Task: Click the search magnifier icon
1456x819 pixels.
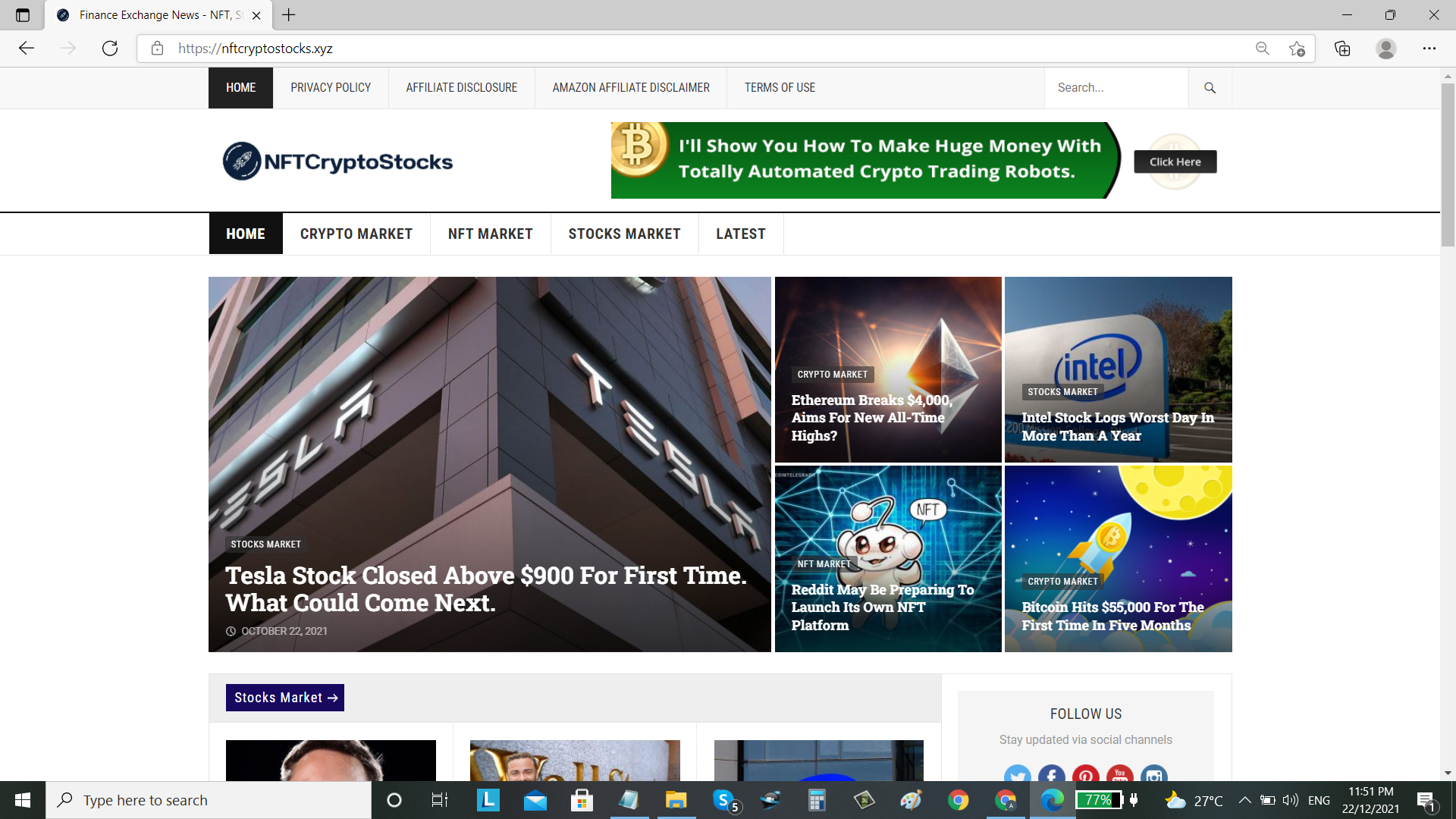Action: (x=1210, y=87)
